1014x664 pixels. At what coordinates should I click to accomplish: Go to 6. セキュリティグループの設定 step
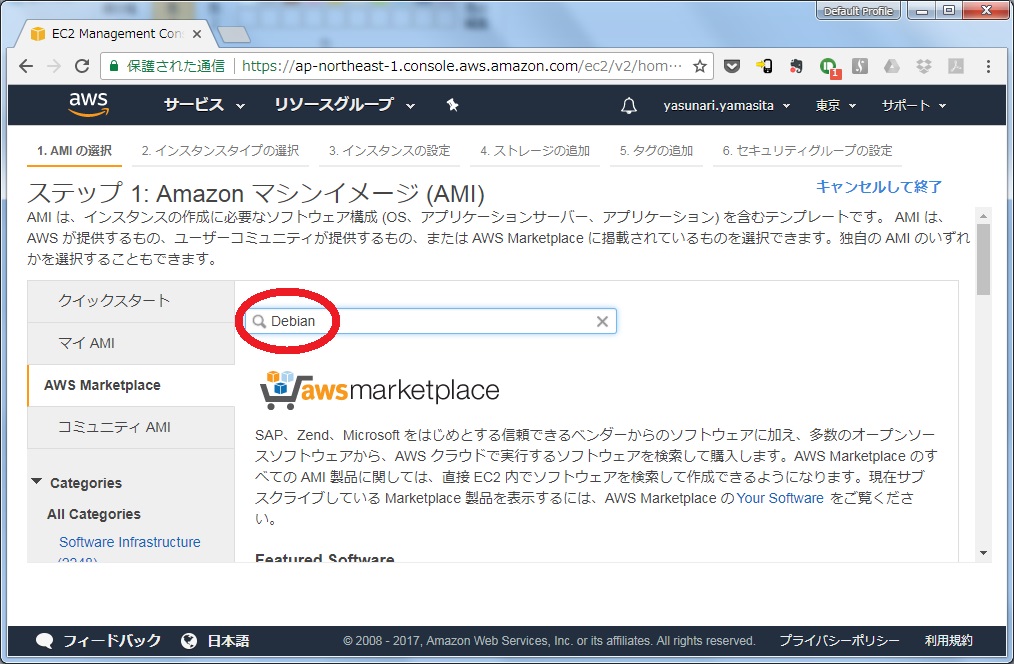(x=807, y=151)
